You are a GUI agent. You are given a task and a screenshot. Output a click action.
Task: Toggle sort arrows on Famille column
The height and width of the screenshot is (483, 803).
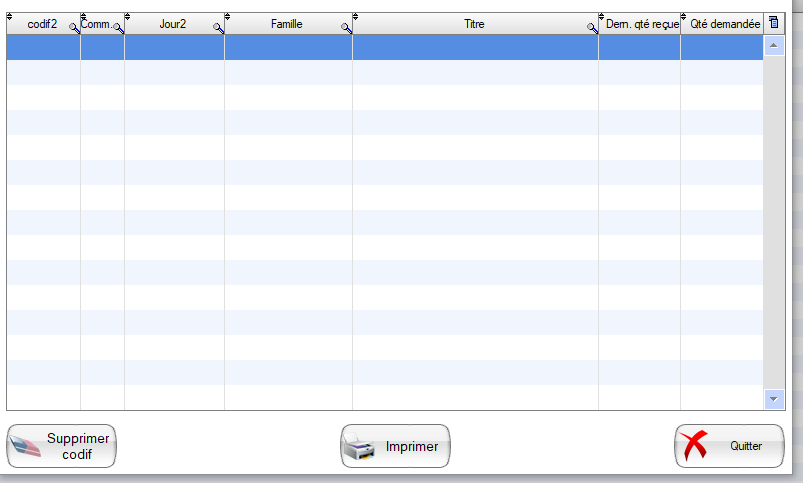228,17
